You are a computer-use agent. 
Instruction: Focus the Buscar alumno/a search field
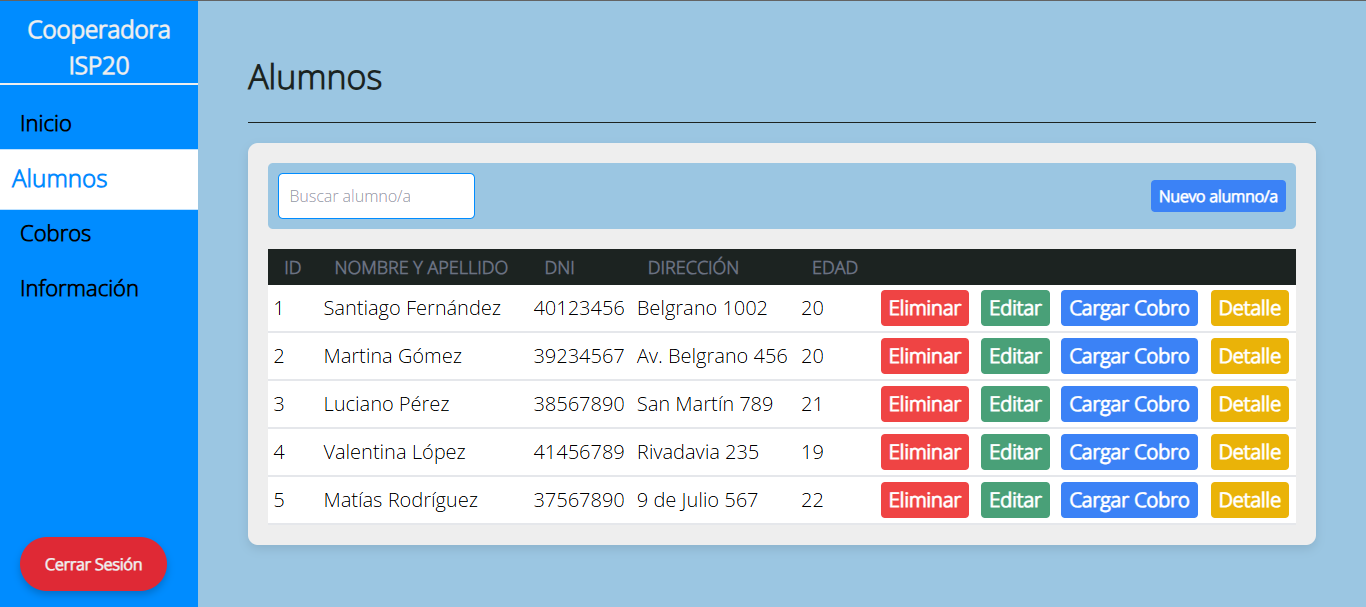tap(376, 196)
